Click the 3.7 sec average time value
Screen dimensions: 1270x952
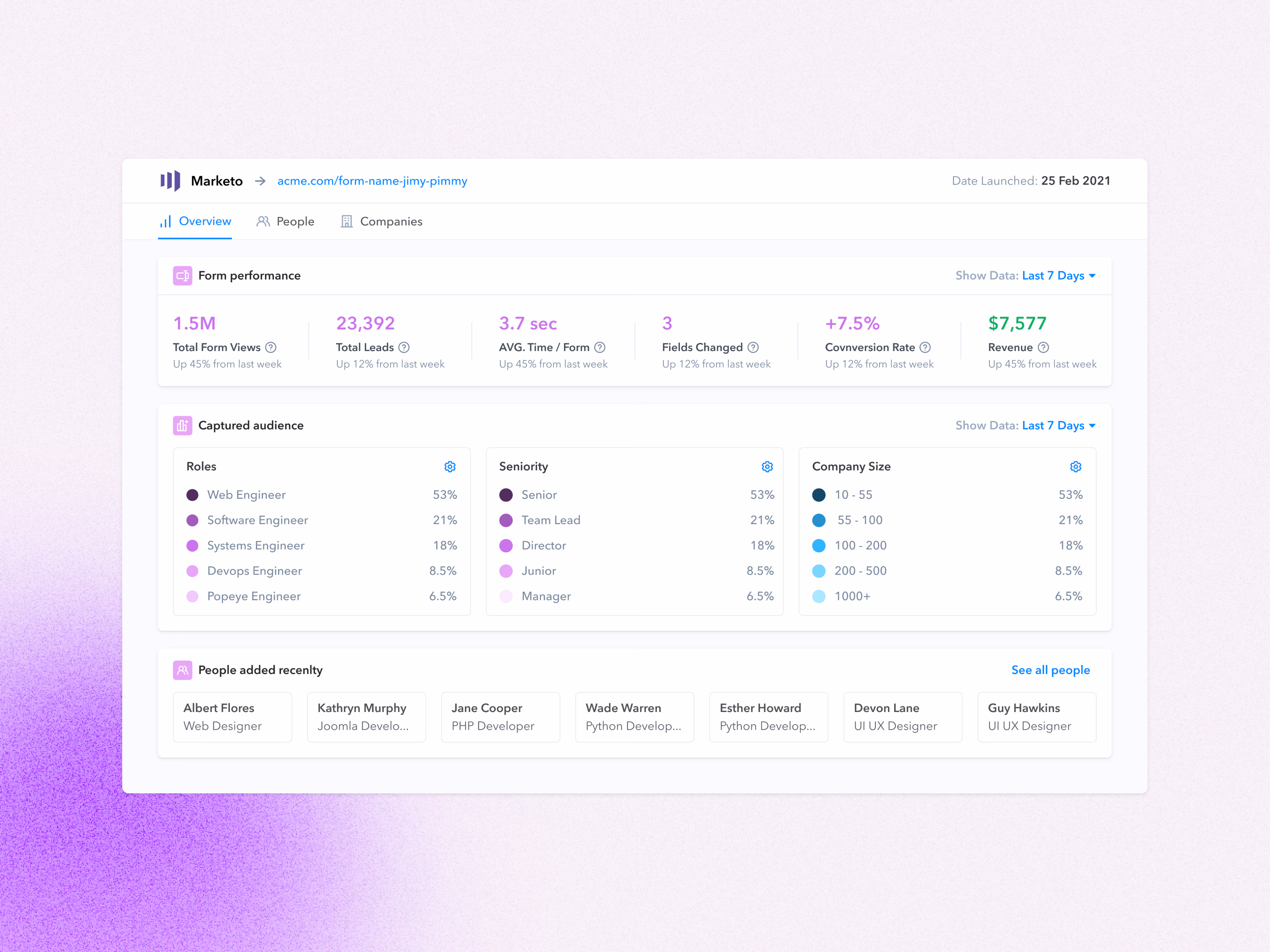pyautogui.click(x=527, y=323)
